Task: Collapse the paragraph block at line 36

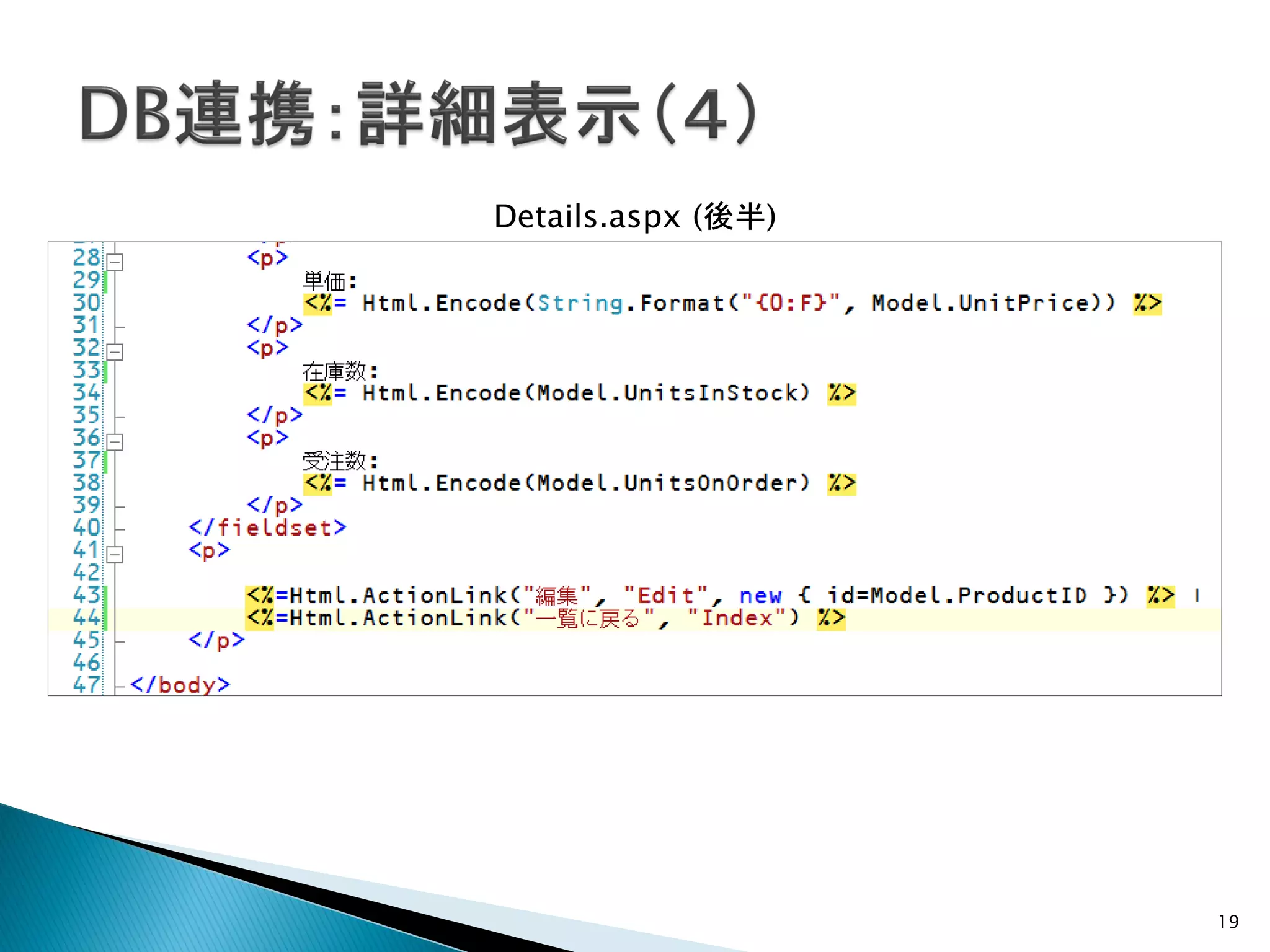Action: [115, 442]
